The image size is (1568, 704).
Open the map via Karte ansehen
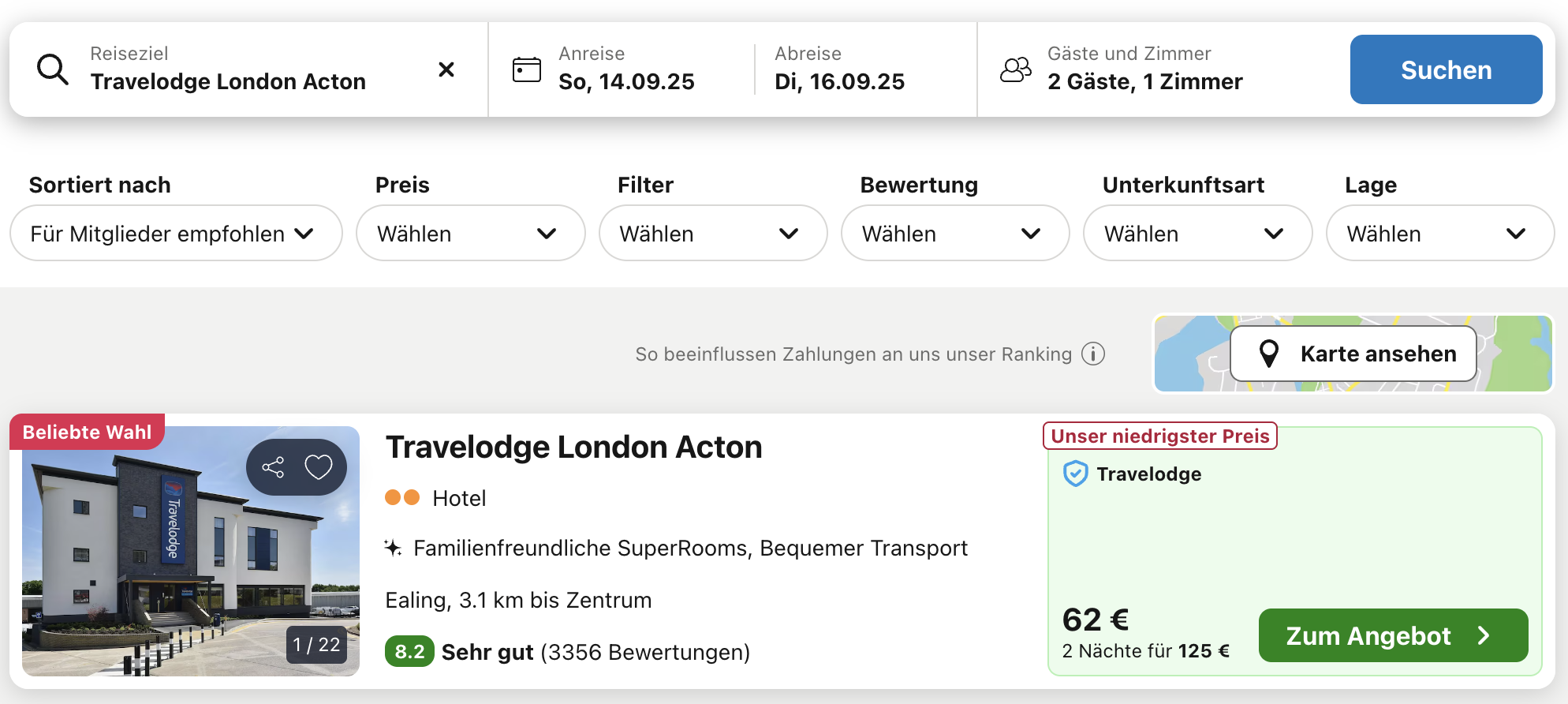[1353, 354]
